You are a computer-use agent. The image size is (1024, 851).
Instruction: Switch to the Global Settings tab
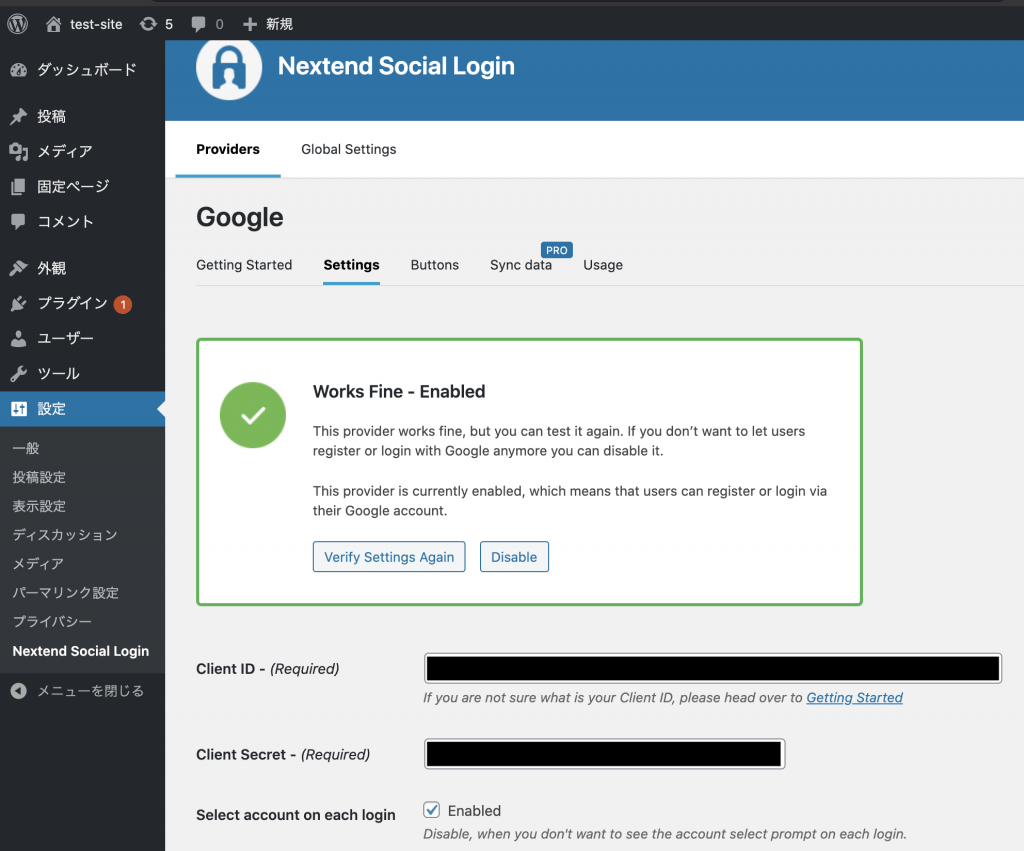[349, 150]
